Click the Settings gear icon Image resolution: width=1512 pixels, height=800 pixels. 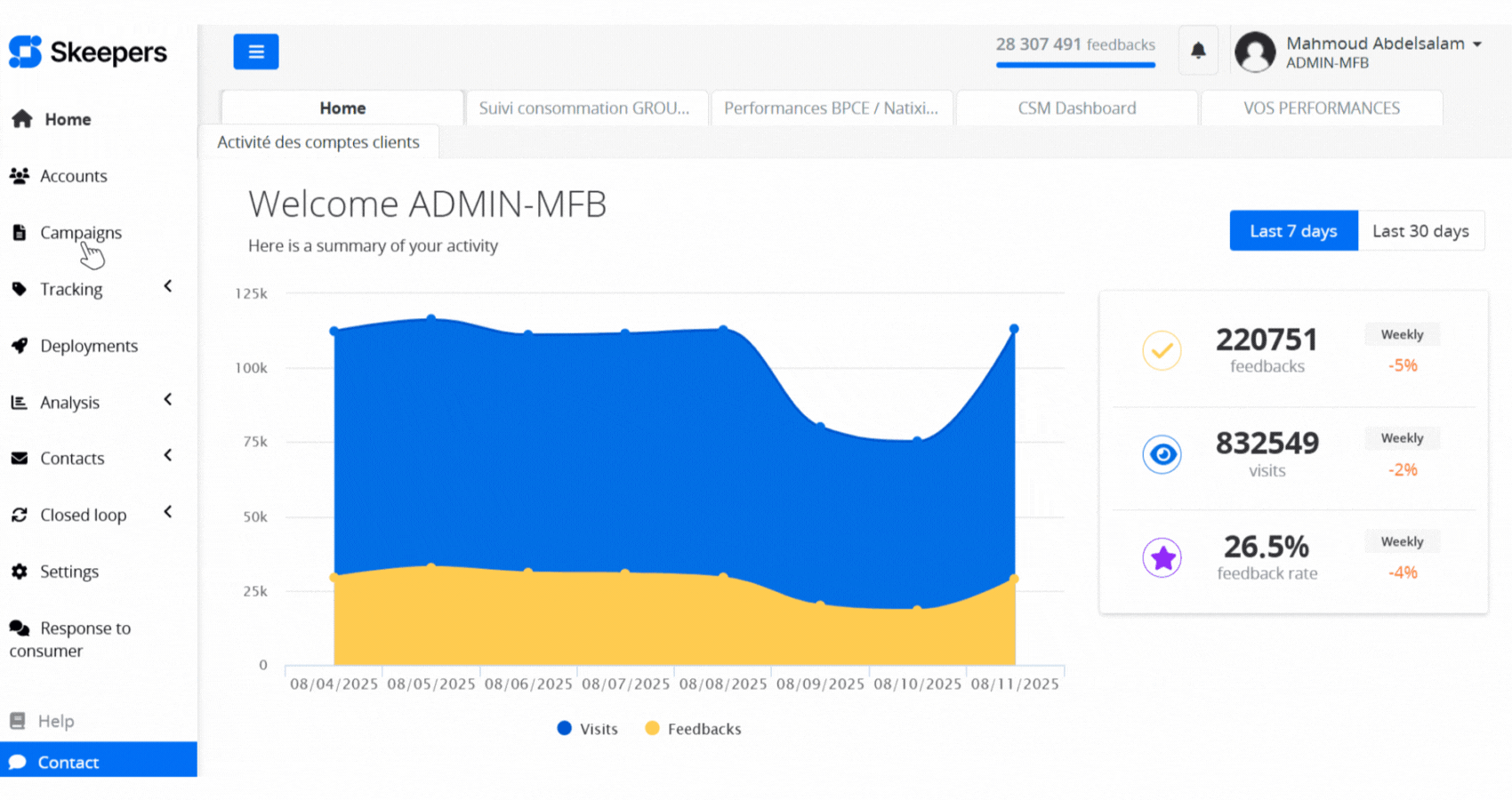click(19, 572)
